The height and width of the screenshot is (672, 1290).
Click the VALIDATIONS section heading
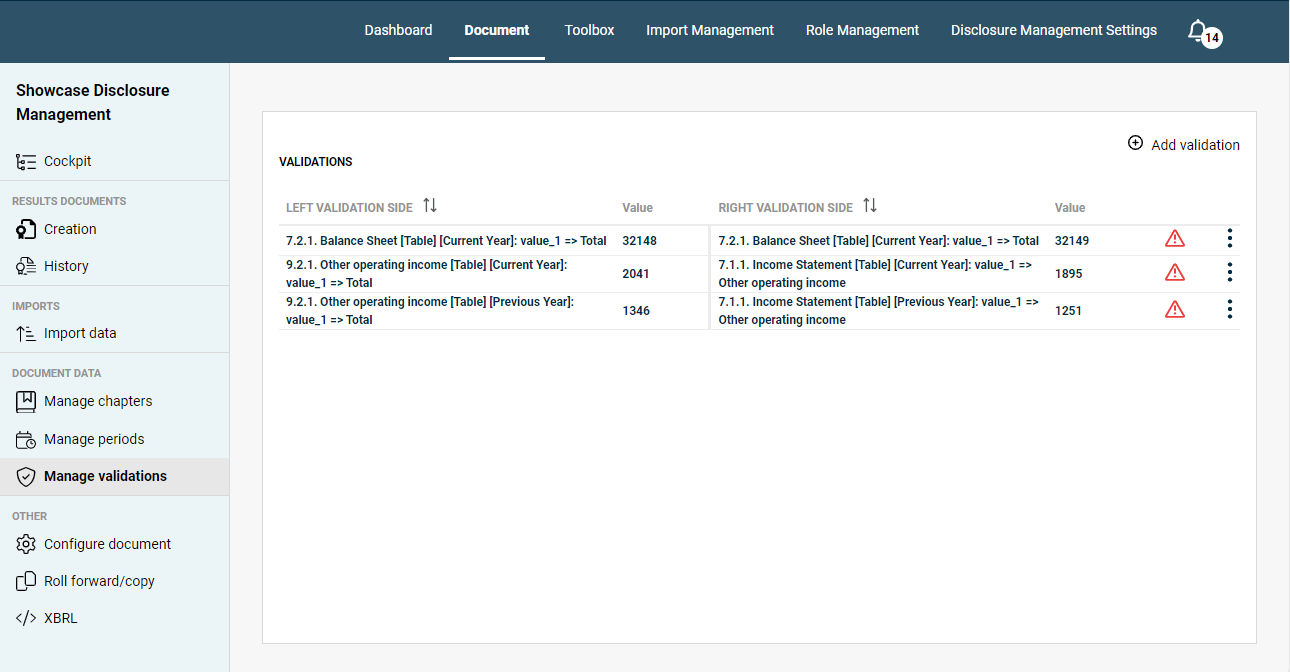click(x=315, y=162)
